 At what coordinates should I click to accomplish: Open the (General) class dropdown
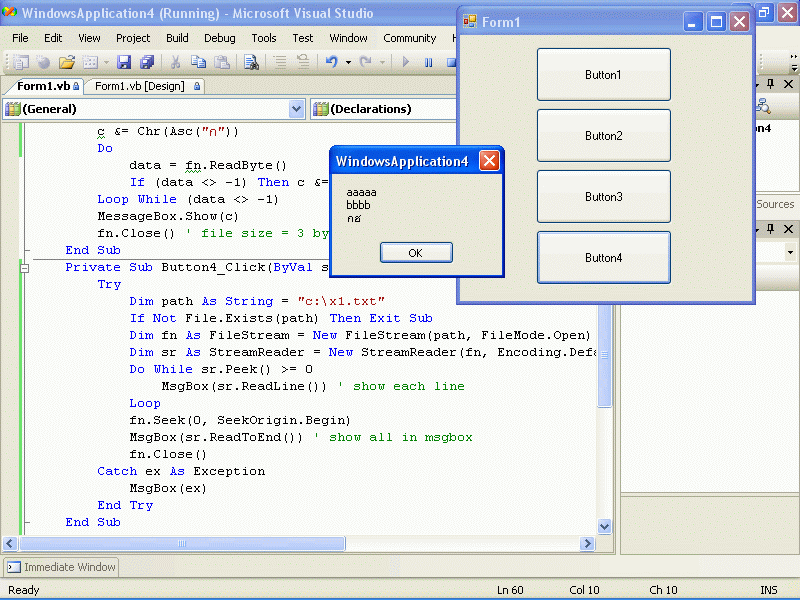[296, 109]
